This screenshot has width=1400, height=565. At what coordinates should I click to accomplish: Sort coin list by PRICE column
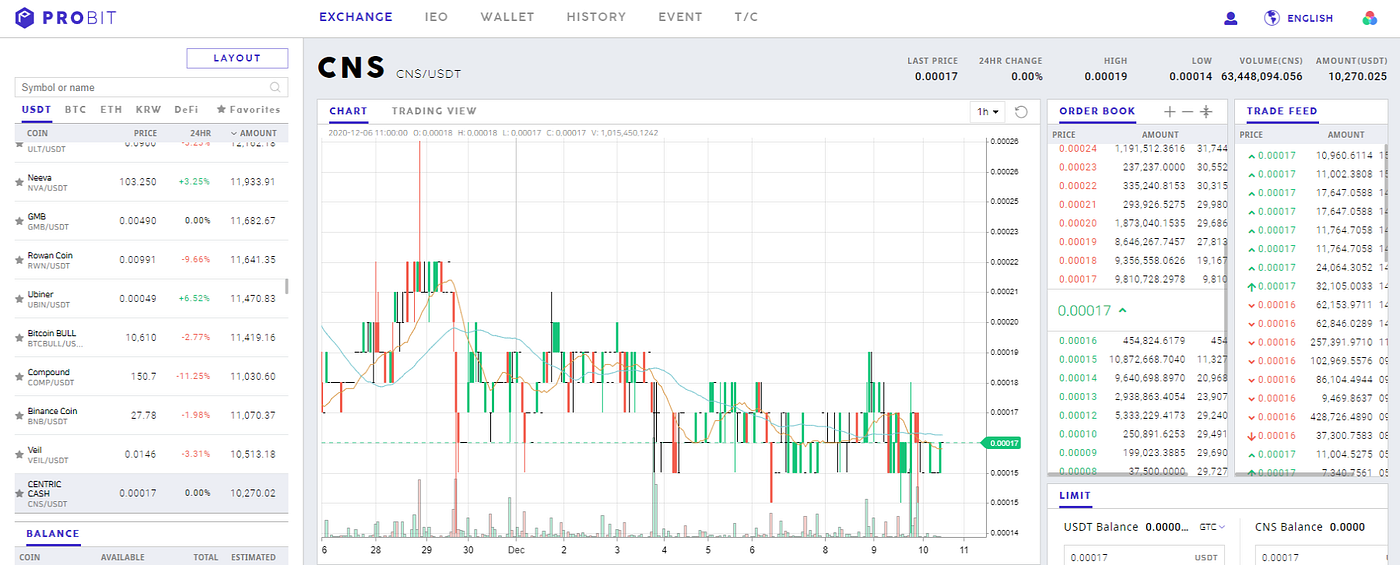click(145, 133)
